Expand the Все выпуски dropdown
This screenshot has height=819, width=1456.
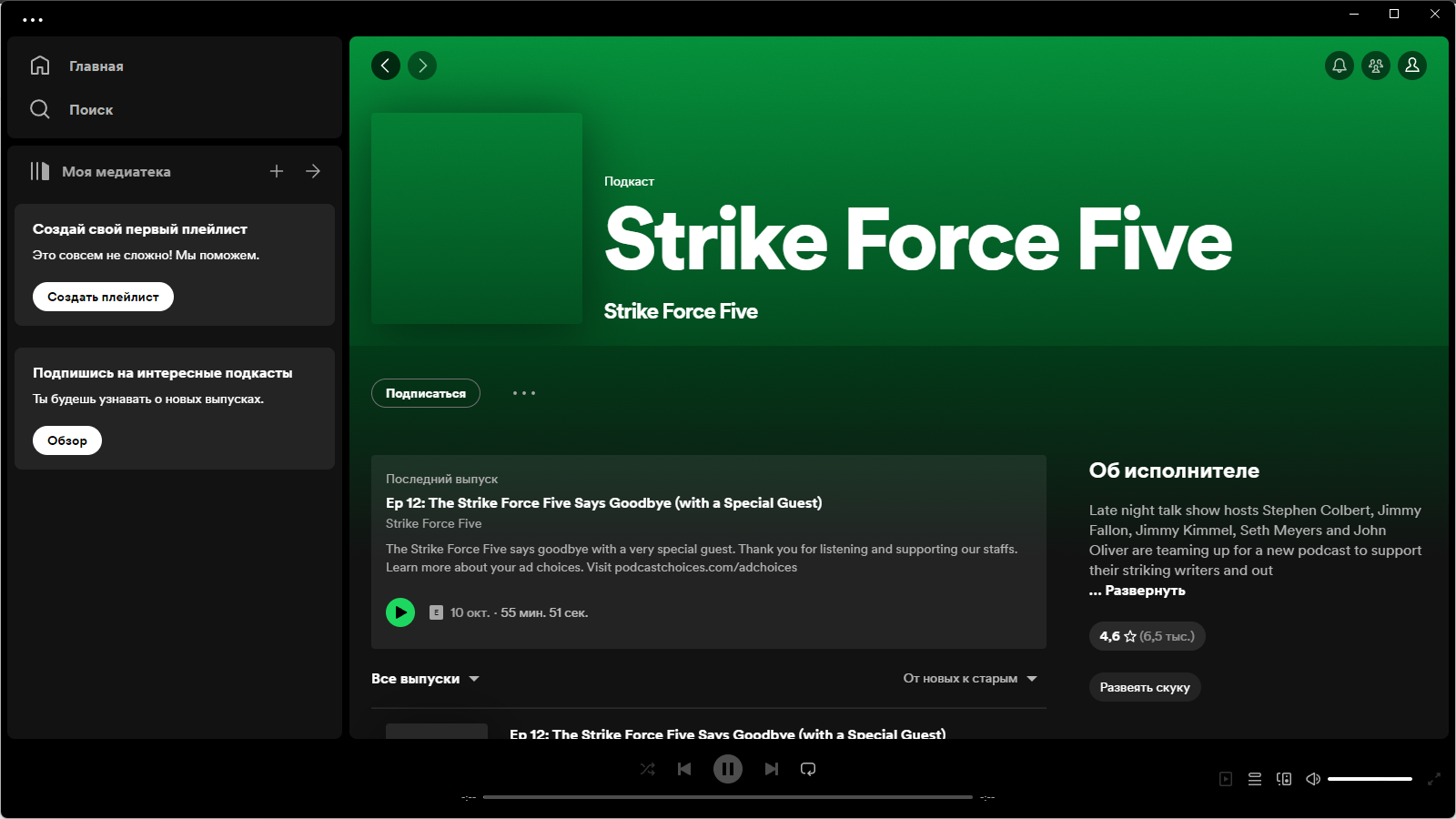click(425, 679)
